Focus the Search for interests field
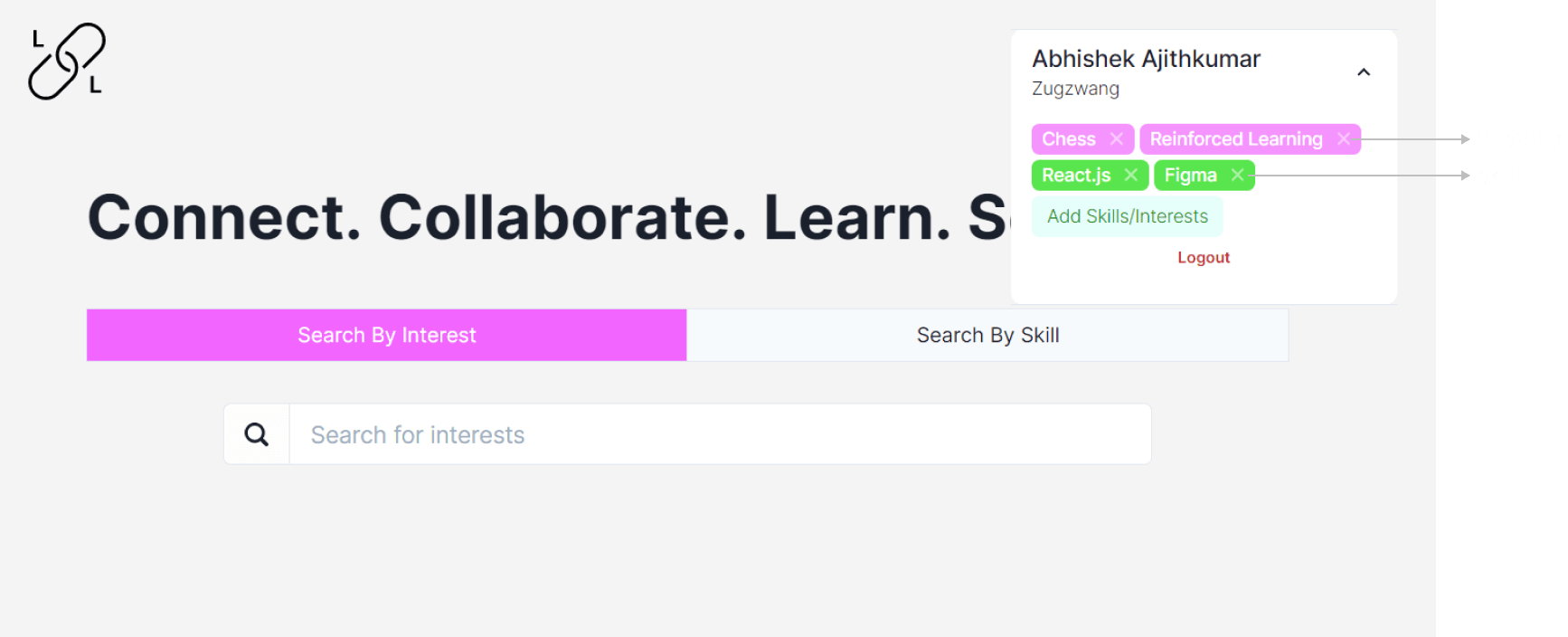 720,434
